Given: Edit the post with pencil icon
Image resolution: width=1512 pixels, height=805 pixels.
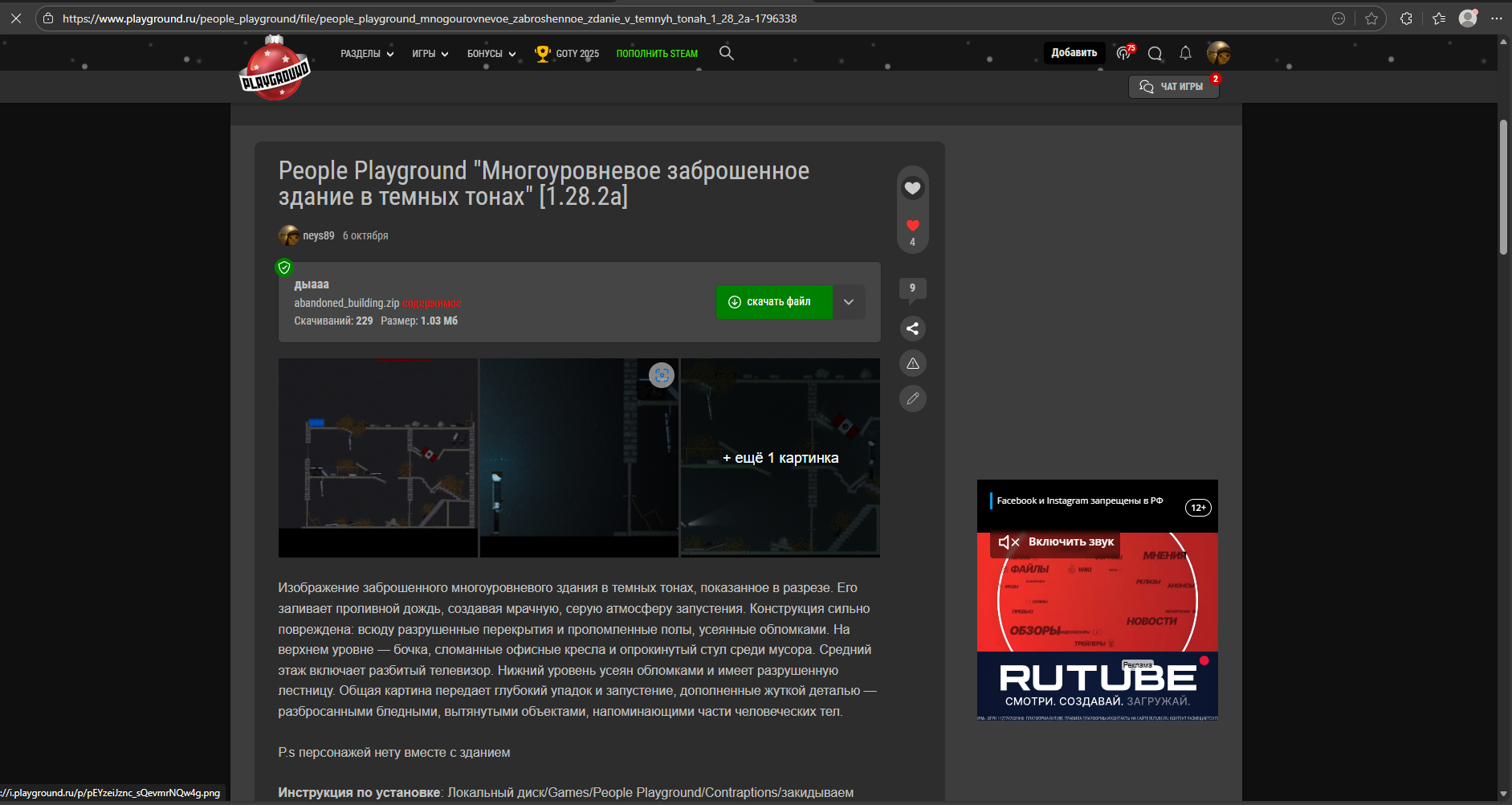Looking at the screenshot, I should pyautogui.click(x=912, y=398).
